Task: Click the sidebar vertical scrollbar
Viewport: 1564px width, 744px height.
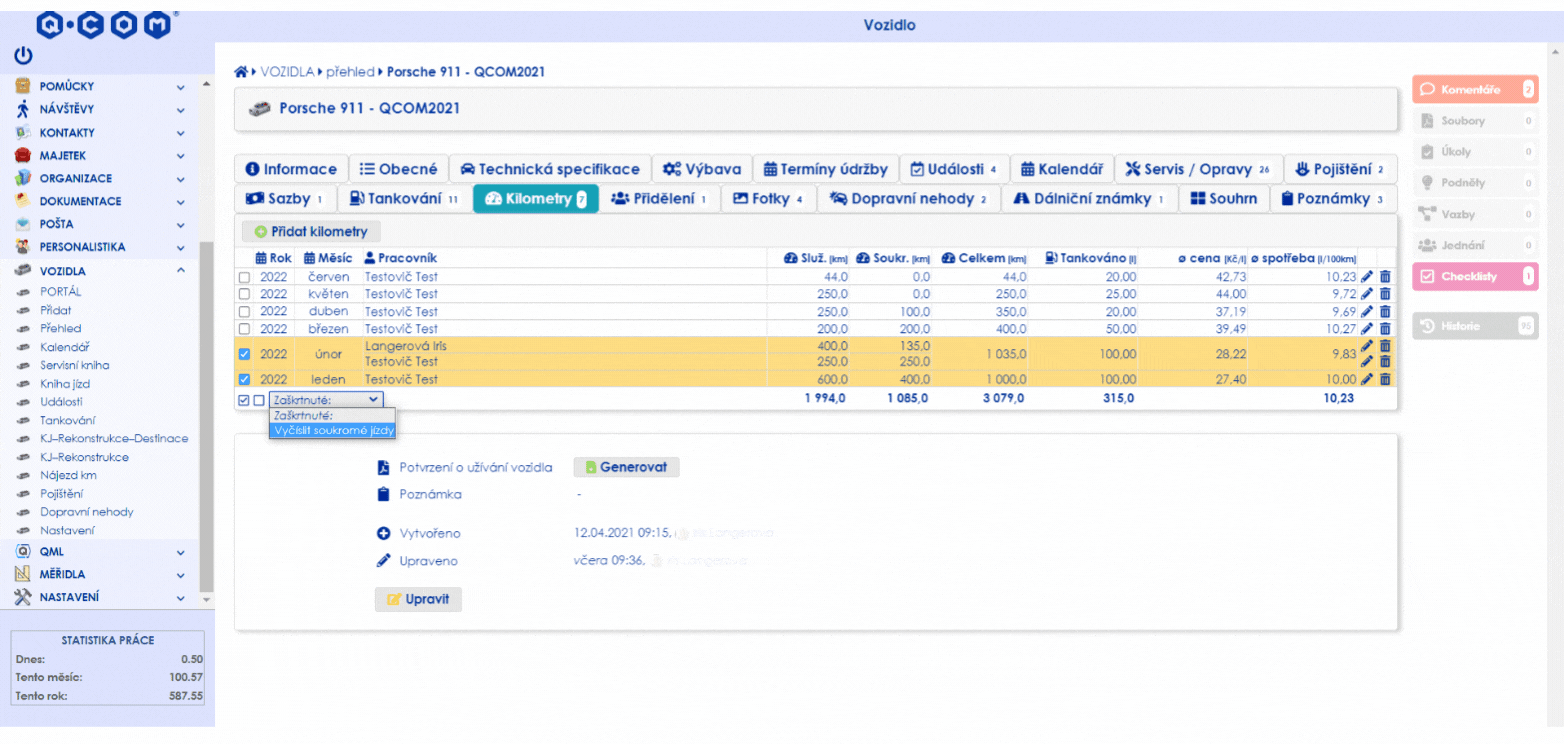Action: 207,415
